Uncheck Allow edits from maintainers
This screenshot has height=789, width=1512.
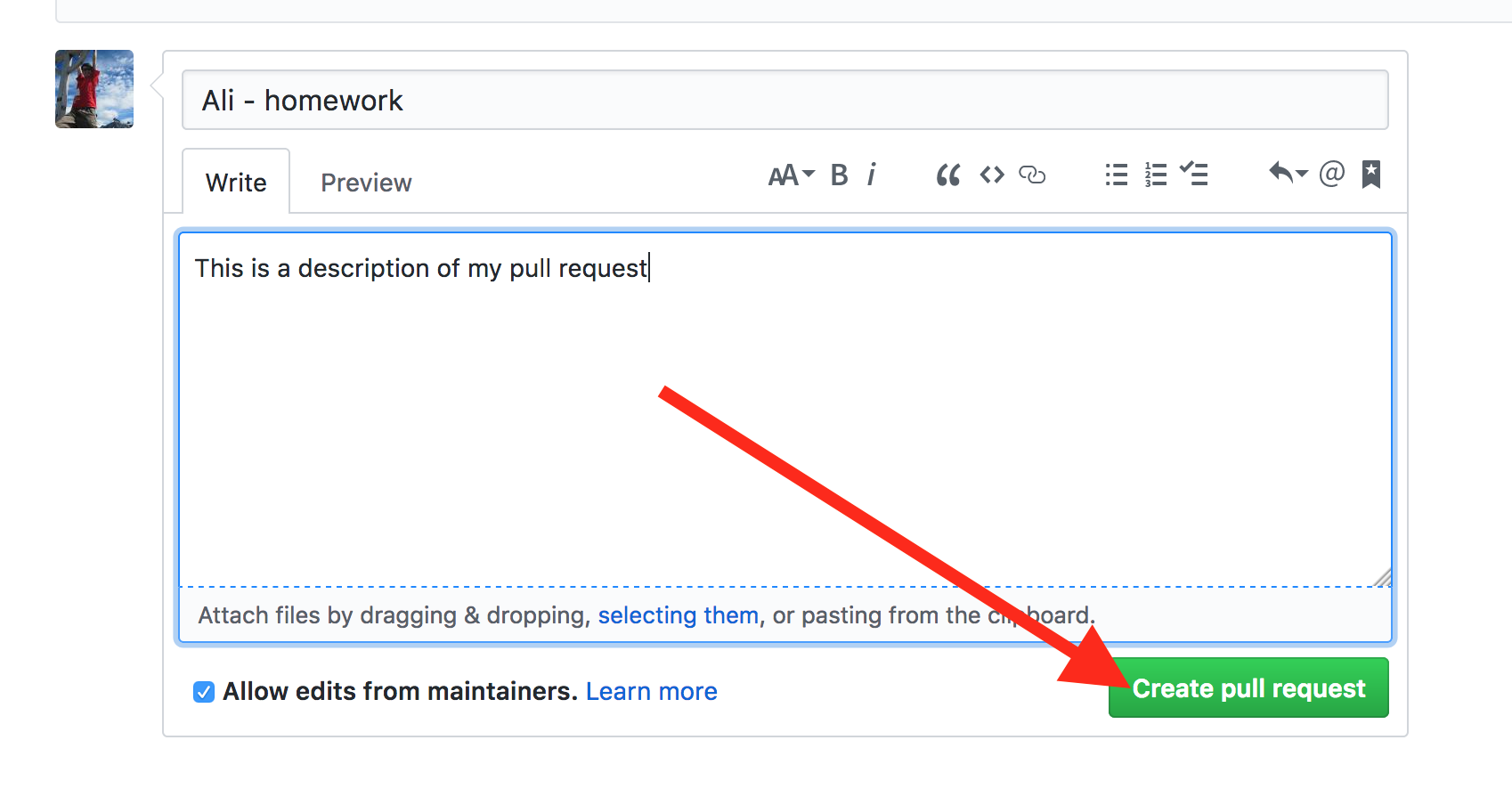(204, 692)
